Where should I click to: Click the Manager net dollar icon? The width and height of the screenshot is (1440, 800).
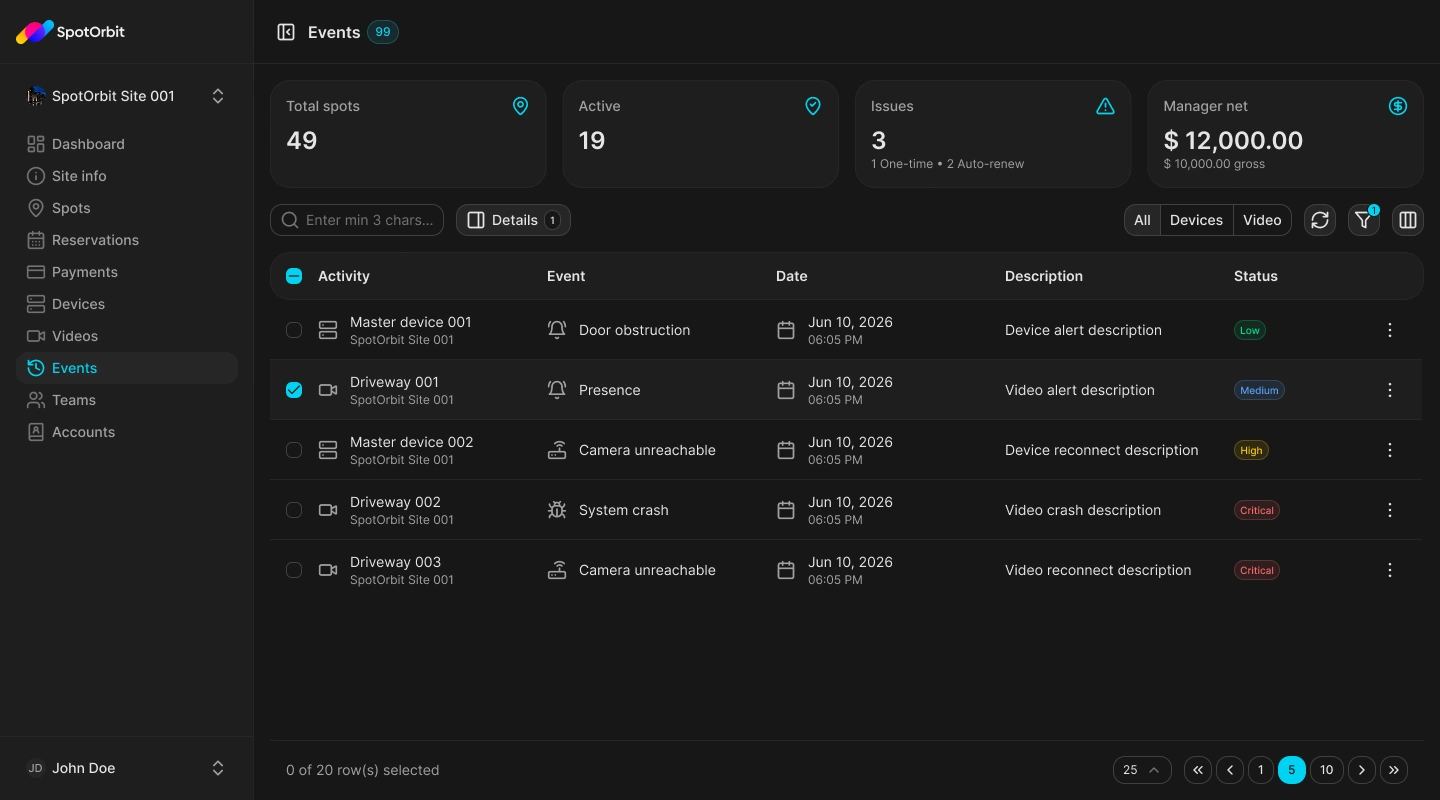click(1398, 106)
